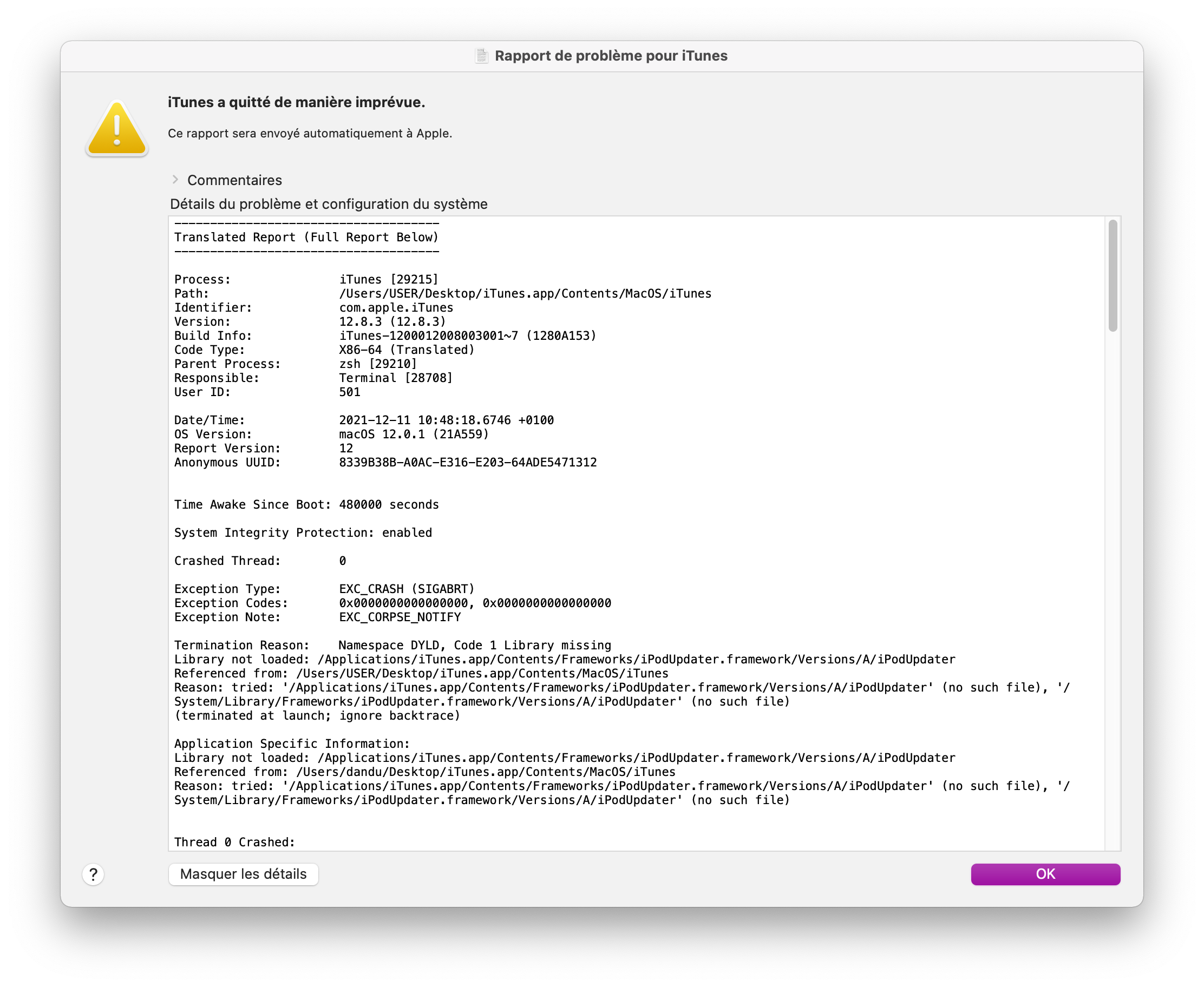1204x987 pixels.
Task: Click Responsible 'Terminal [28708]' value
Action: click(396, 378)
